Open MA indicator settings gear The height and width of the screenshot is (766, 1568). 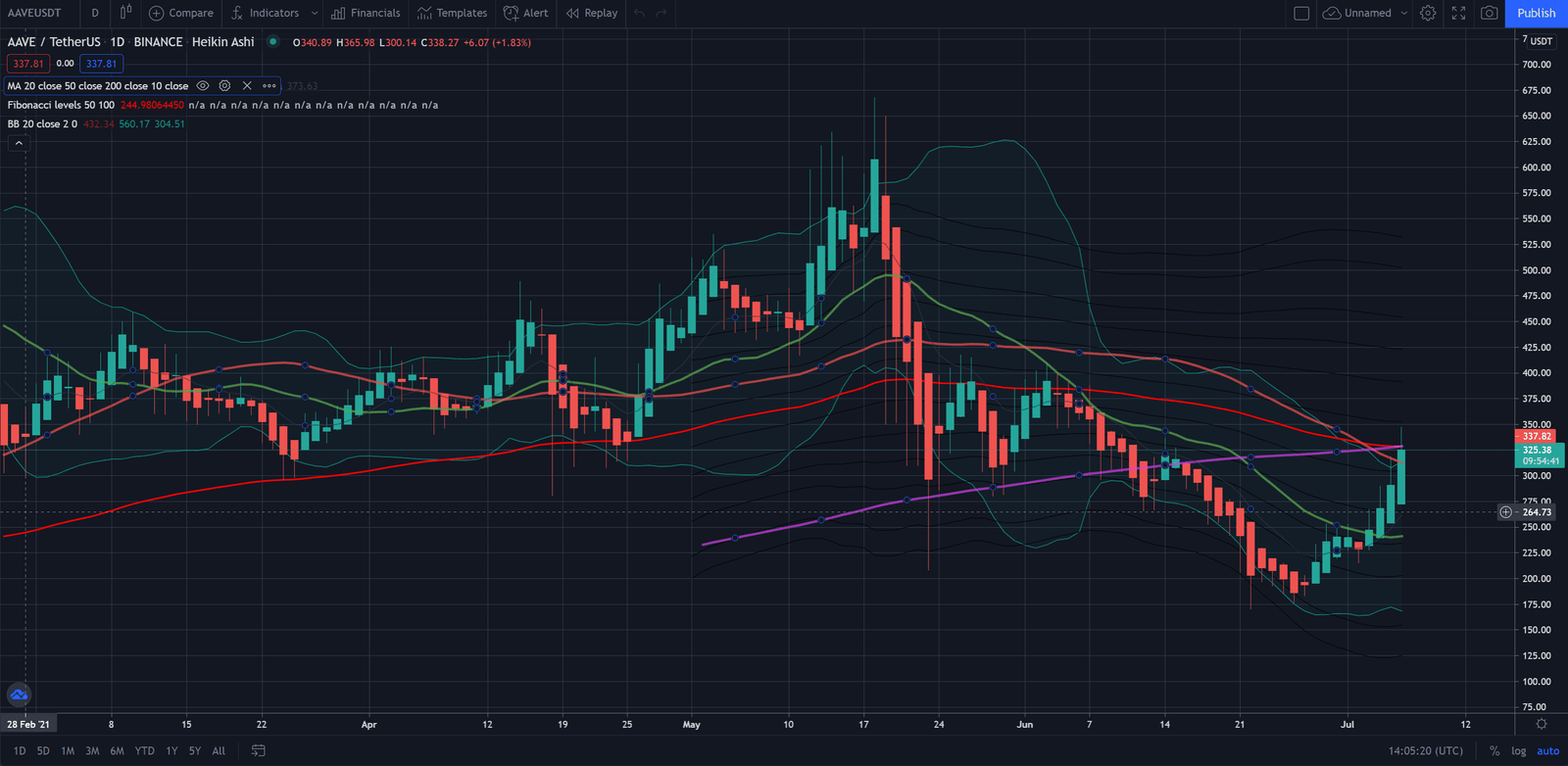click(224, 86)
